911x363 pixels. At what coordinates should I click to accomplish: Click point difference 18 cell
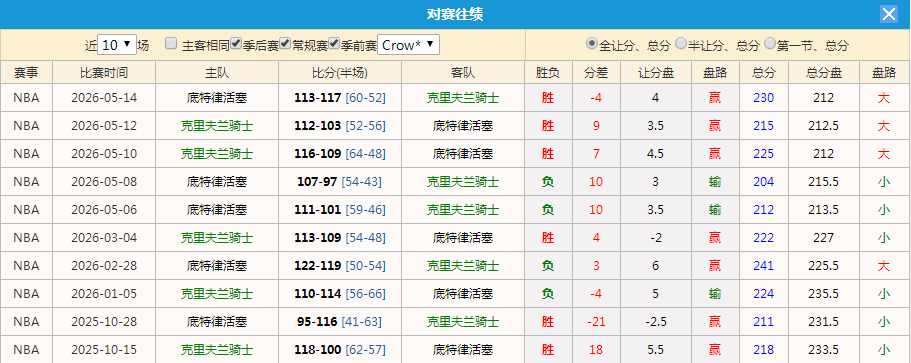click(596, 350)
